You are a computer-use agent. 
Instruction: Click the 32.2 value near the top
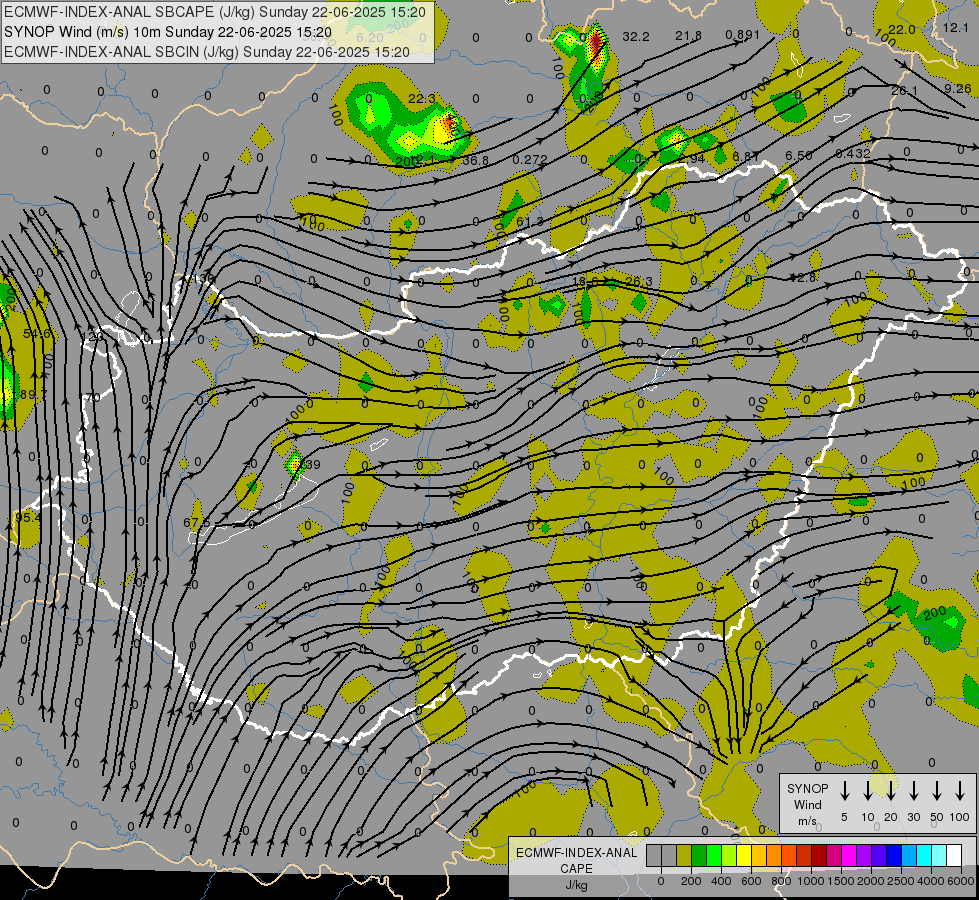(x=636, y=37)
